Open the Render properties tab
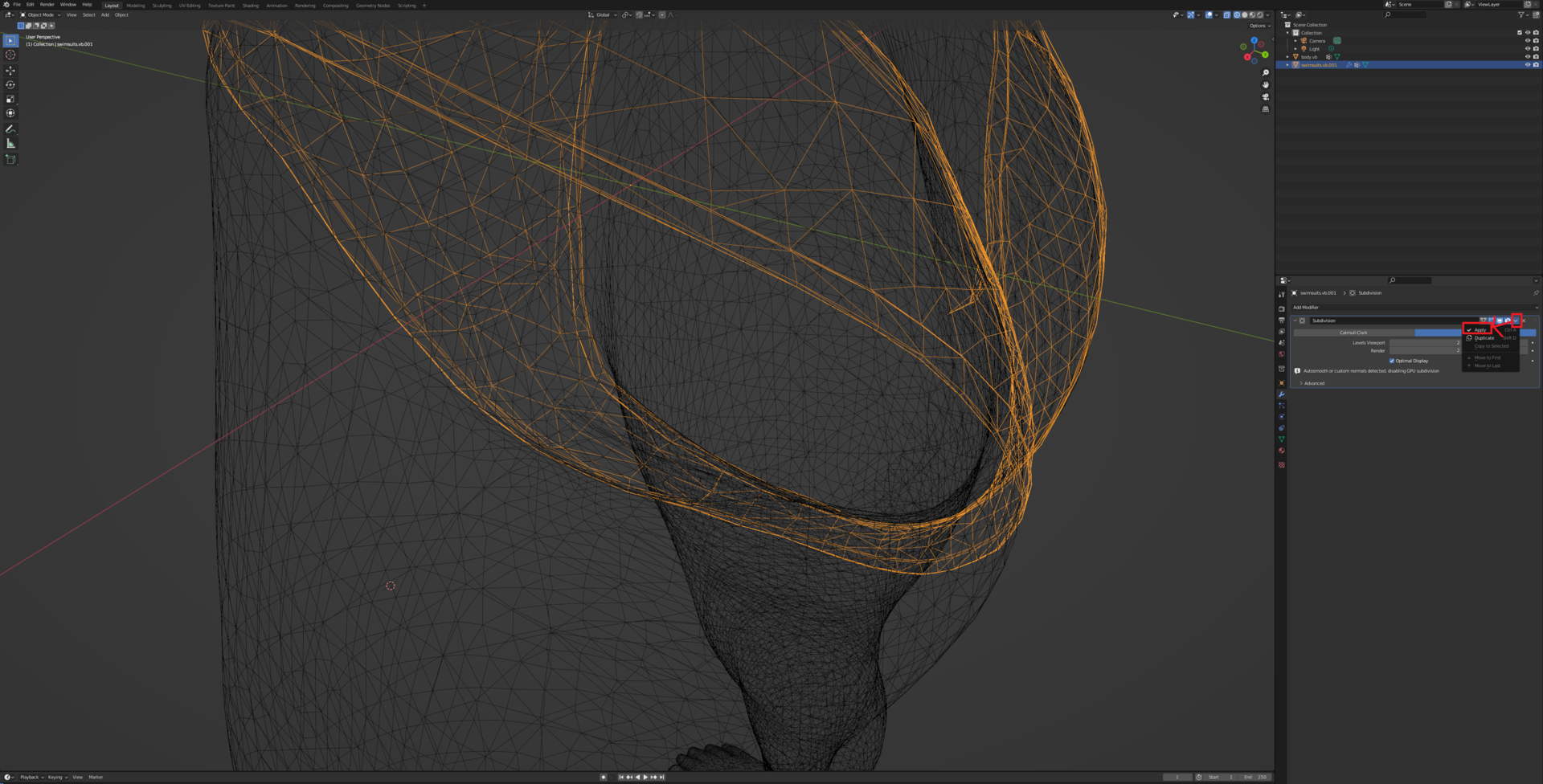 (1282, 308)
